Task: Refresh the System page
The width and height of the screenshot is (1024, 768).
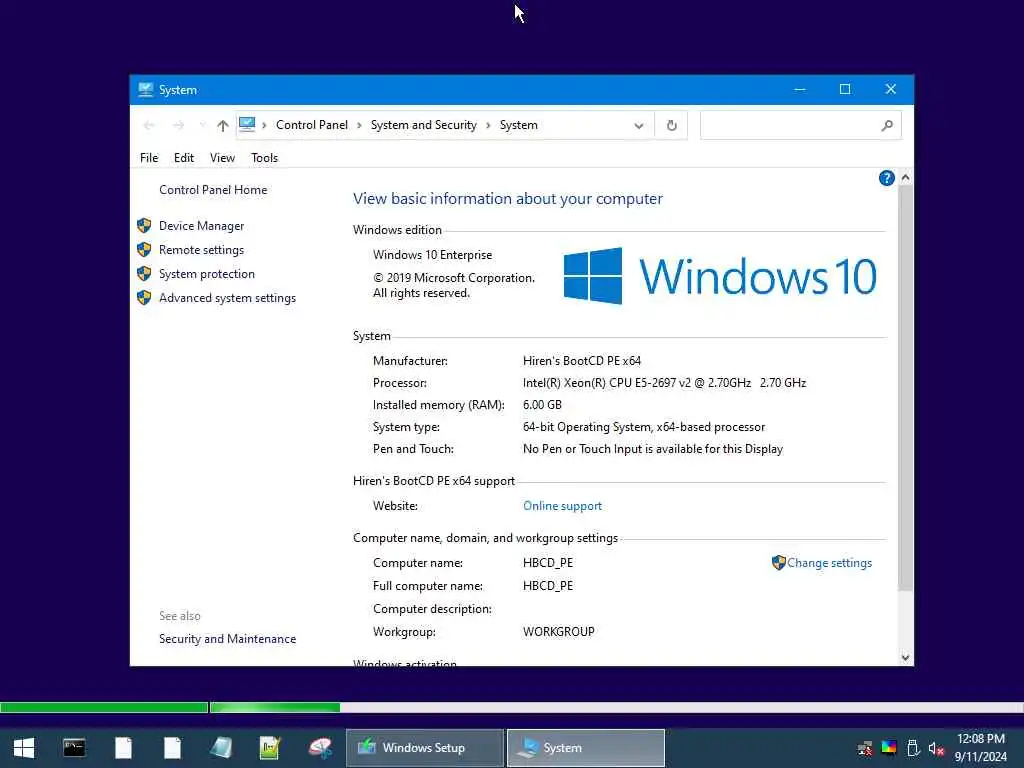Action: (x=671, y=125)
